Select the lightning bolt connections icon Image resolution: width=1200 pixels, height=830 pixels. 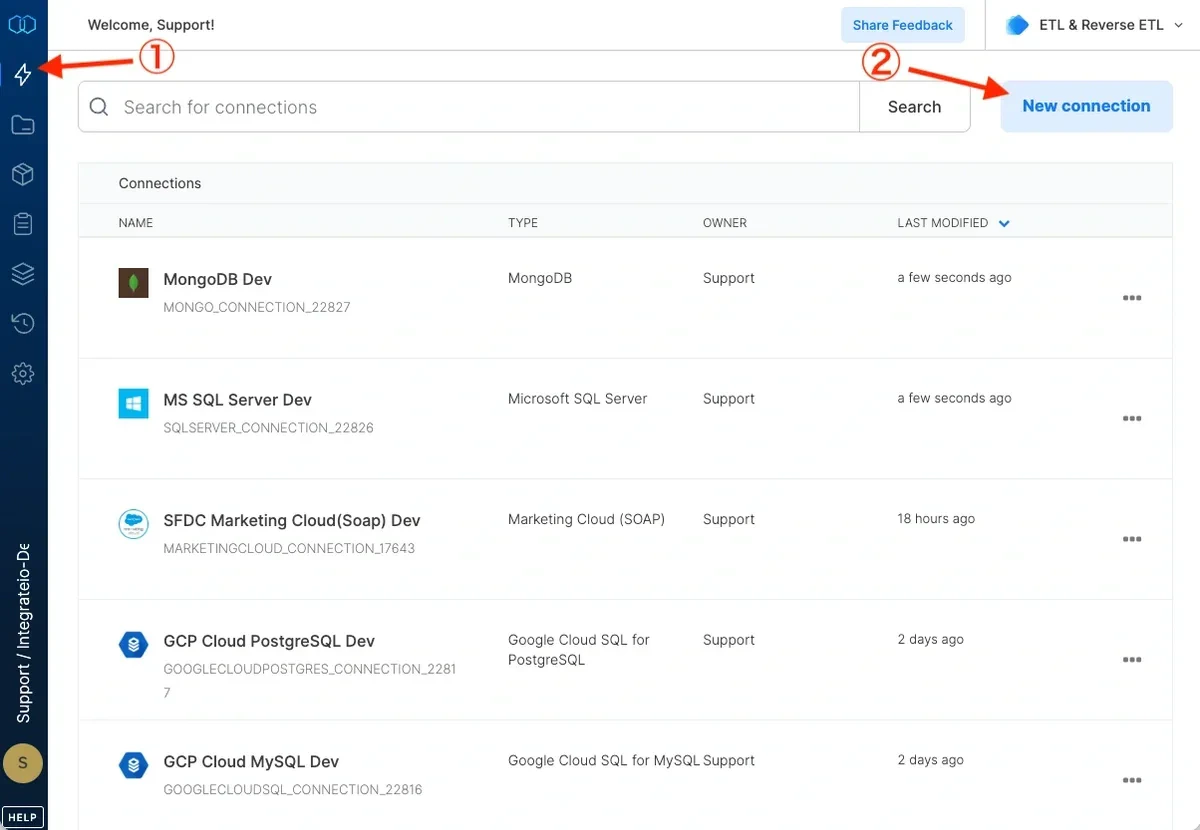pos(22,74)
